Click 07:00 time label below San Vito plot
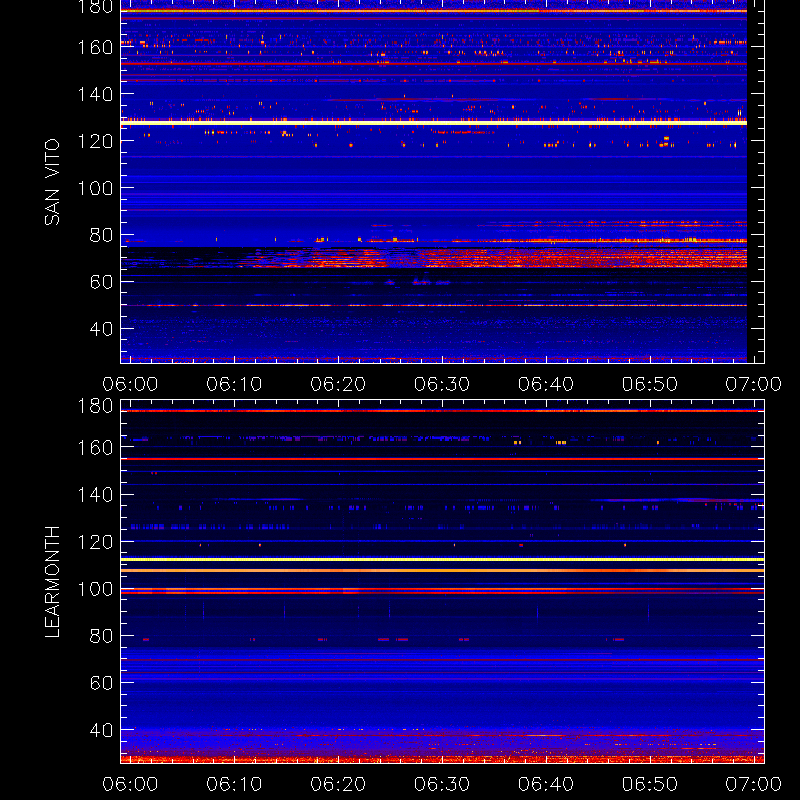This screenshot has height=800, width=800. coord(754,384)
